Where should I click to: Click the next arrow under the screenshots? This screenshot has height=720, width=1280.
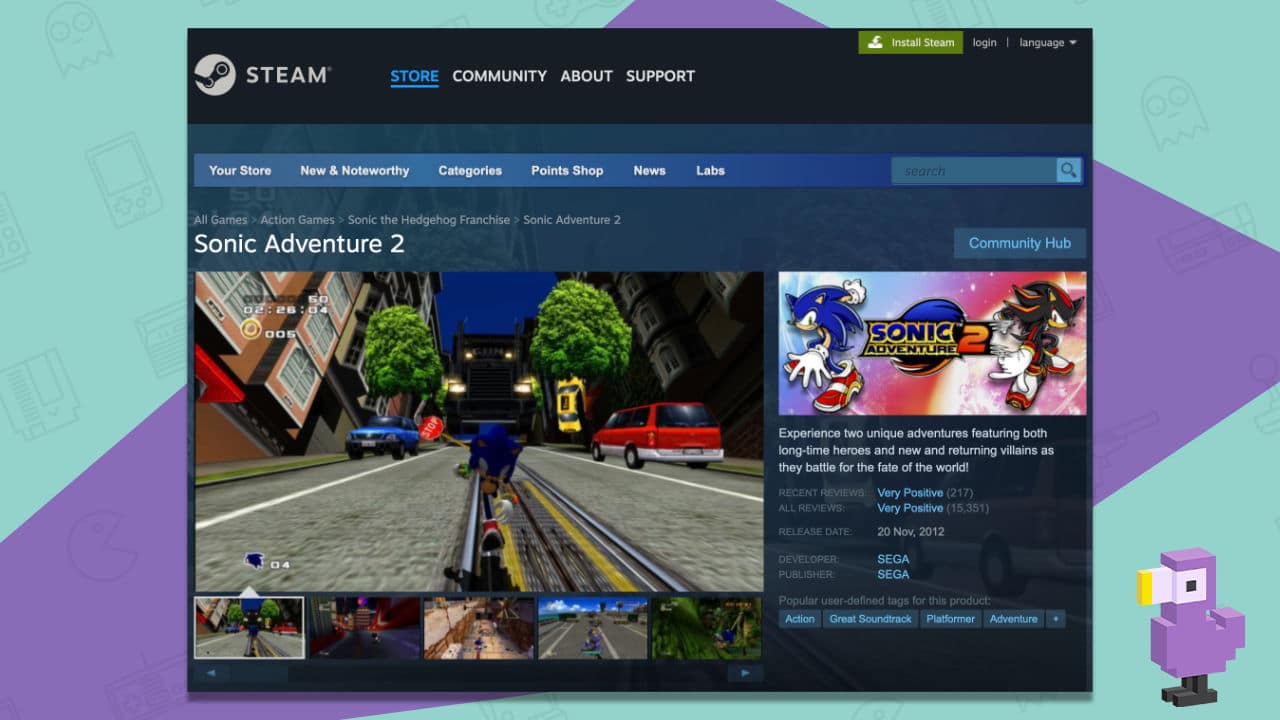[744, 672]
